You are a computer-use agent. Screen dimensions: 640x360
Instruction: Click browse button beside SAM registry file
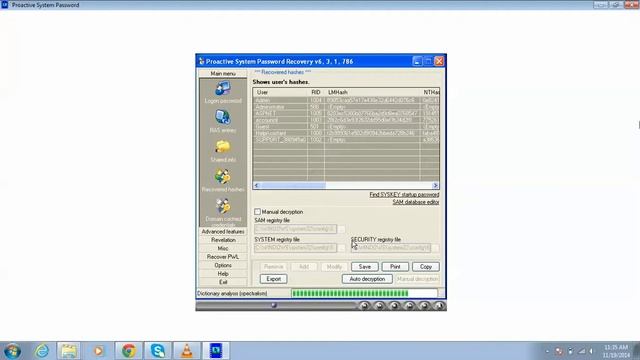tap(342, 229)
